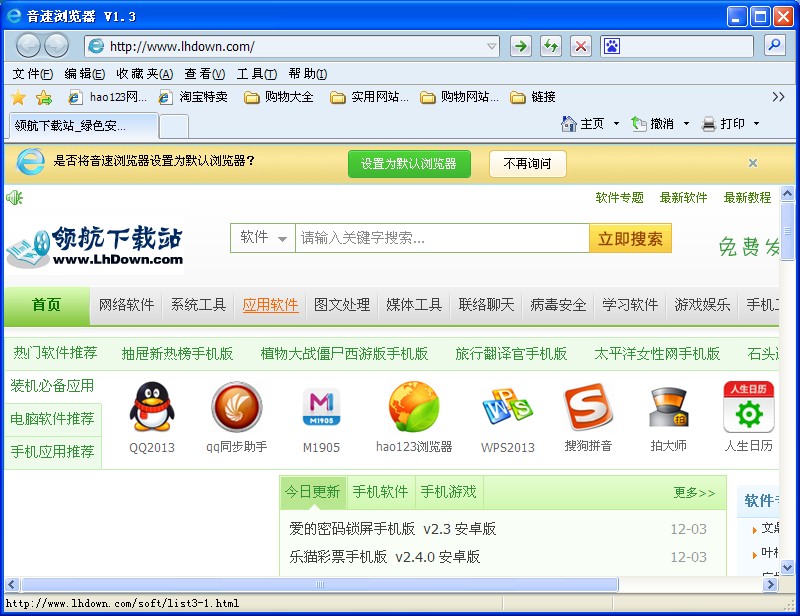
Task: Open the 应用软件 navigation link
Action: pyautogui.click(x=270, y=305)
